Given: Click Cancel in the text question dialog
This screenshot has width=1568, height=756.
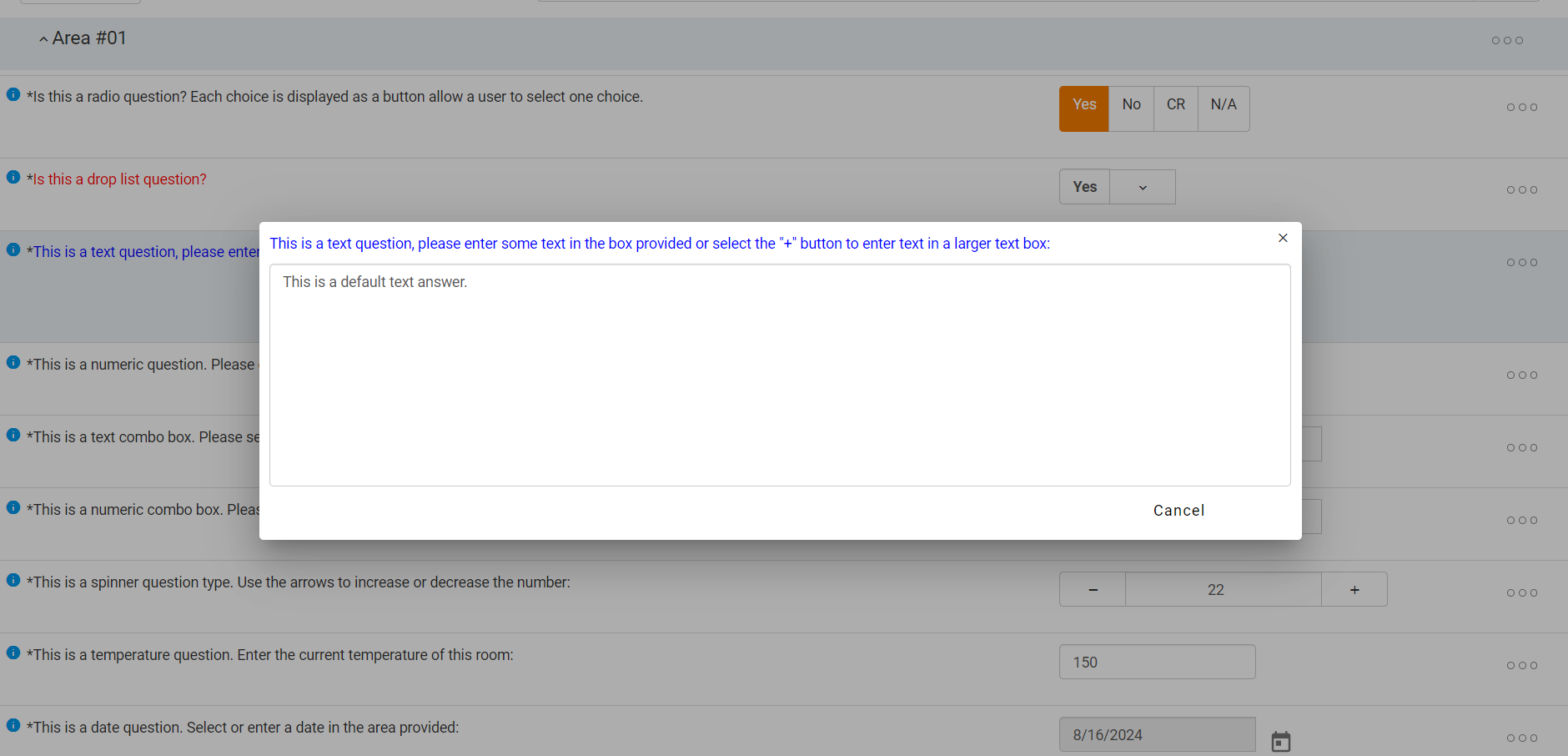Looking at the screenshot, I should click(1179, 511).
